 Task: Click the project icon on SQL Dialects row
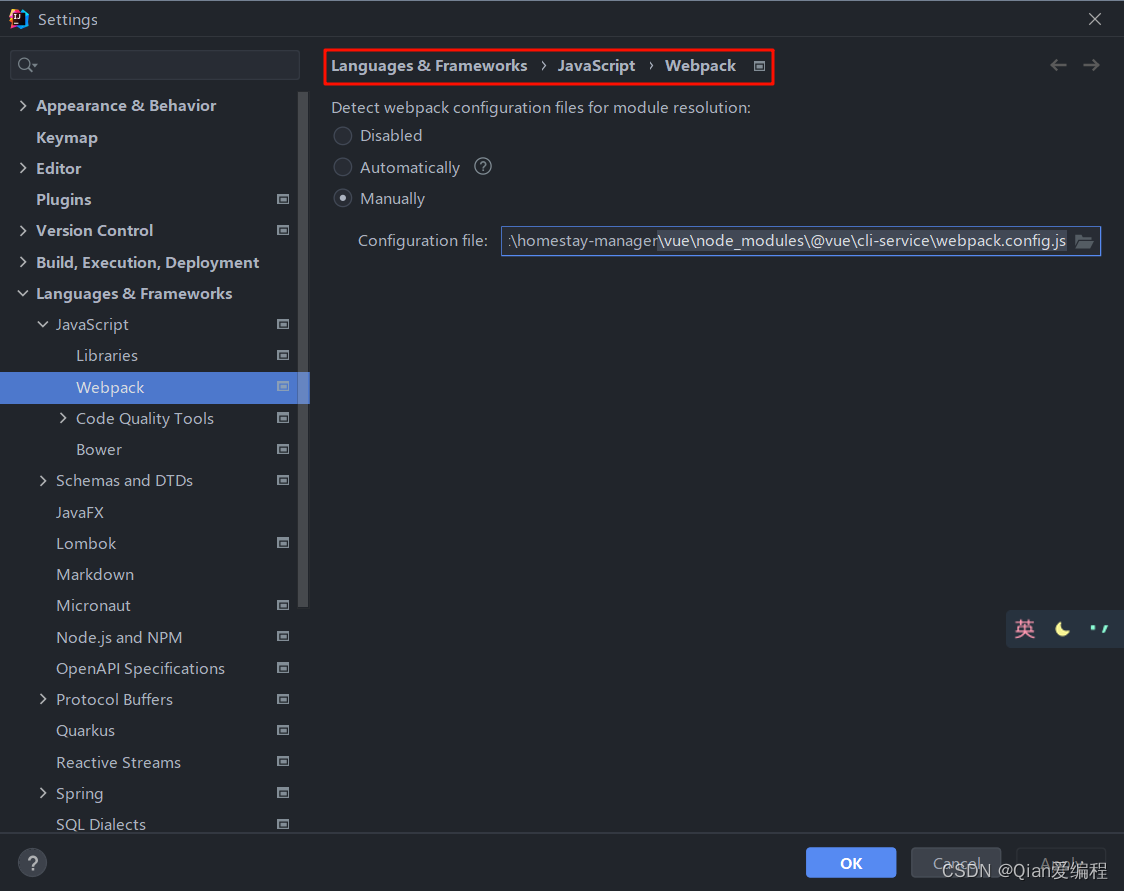pyautogui.click(x=283, y=824)
